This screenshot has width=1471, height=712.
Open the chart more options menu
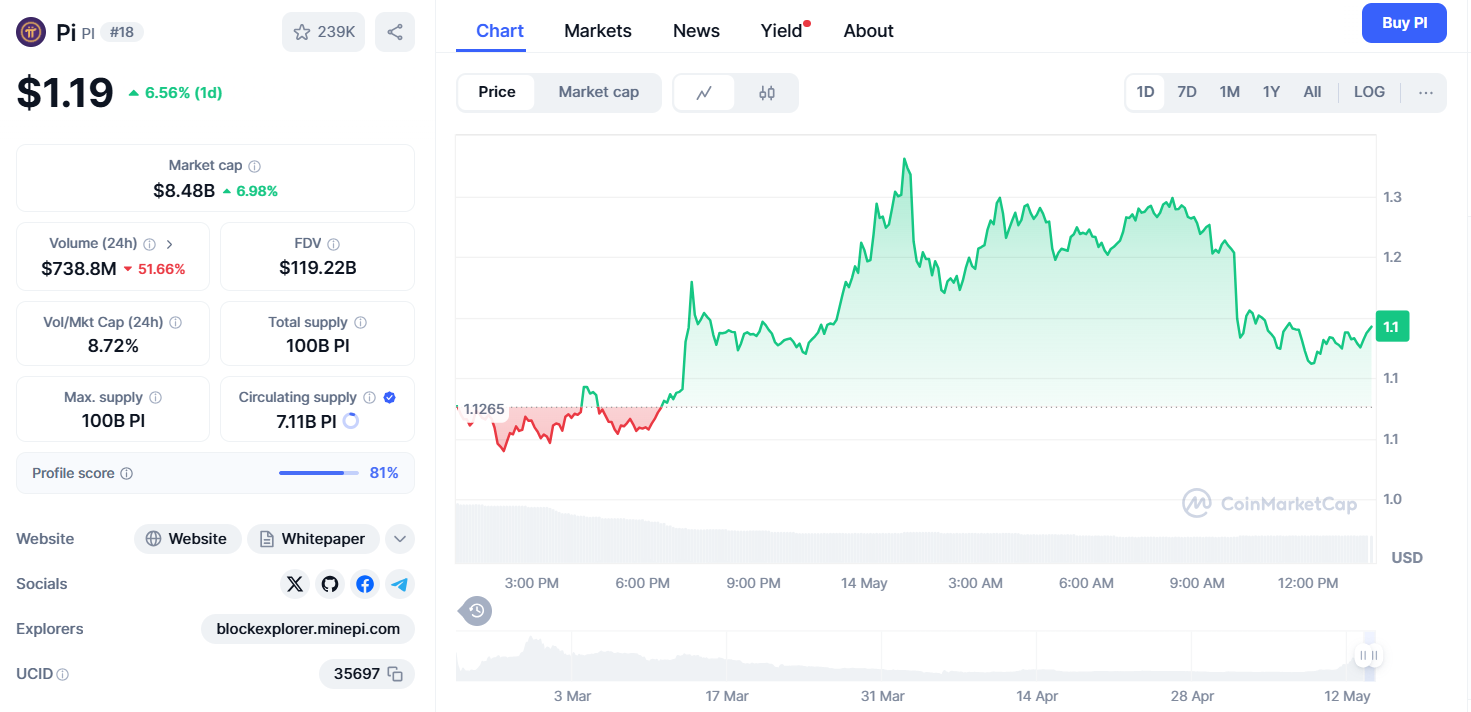tap(1426, 93)
